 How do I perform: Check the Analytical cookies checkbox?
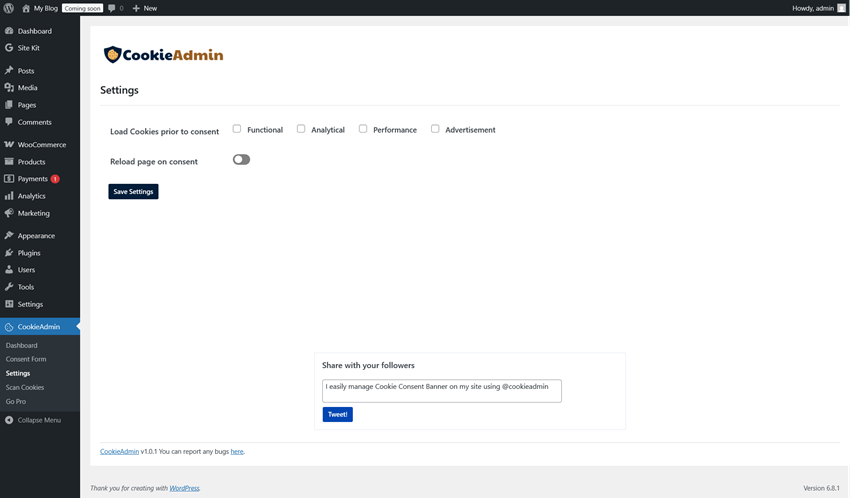coord(301,129)
